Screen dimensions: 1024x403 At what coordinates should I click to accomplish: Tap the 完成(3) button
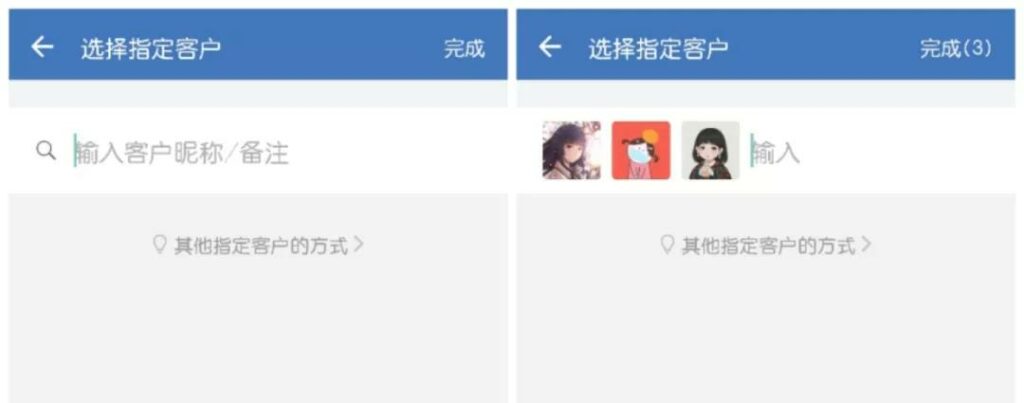point(956,48)
